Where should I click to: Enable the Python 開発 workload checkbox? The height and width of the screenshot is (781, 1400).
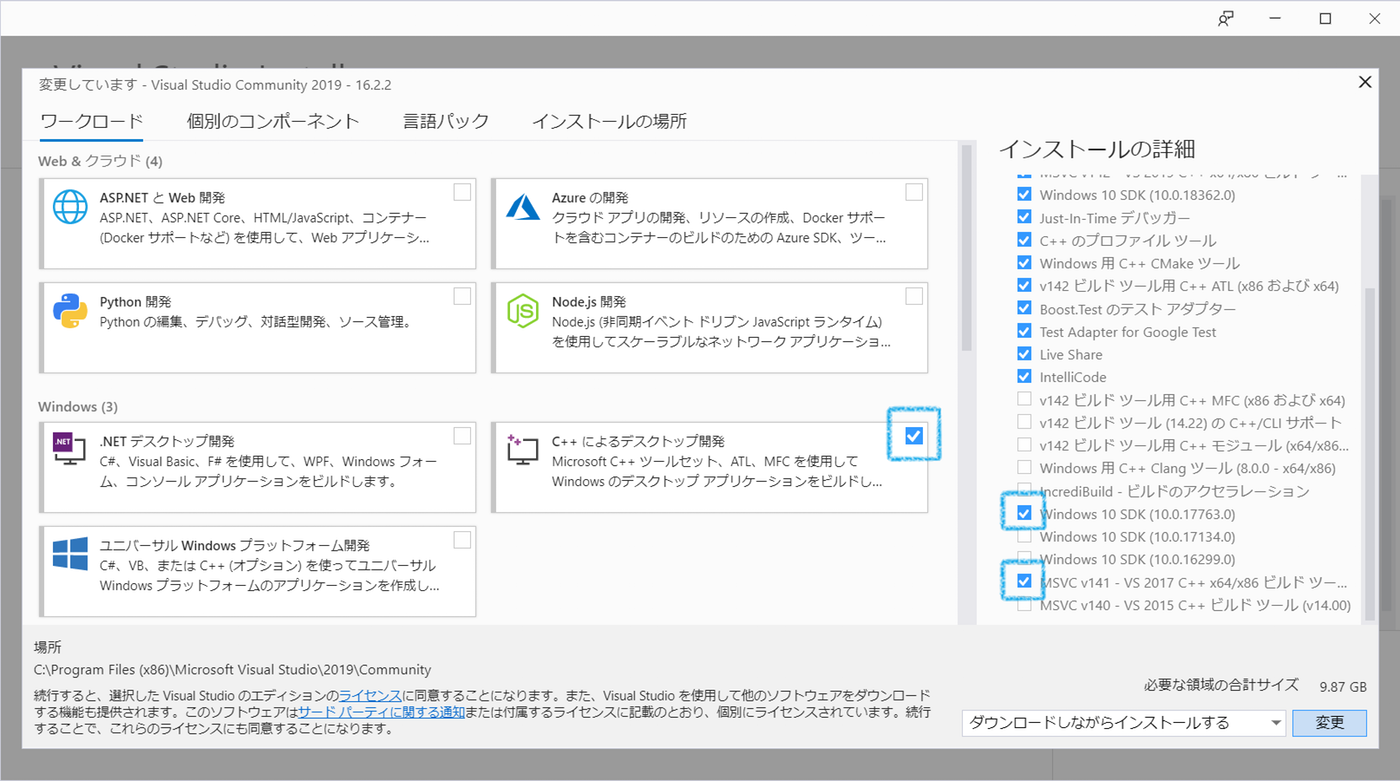pos(462,296)
